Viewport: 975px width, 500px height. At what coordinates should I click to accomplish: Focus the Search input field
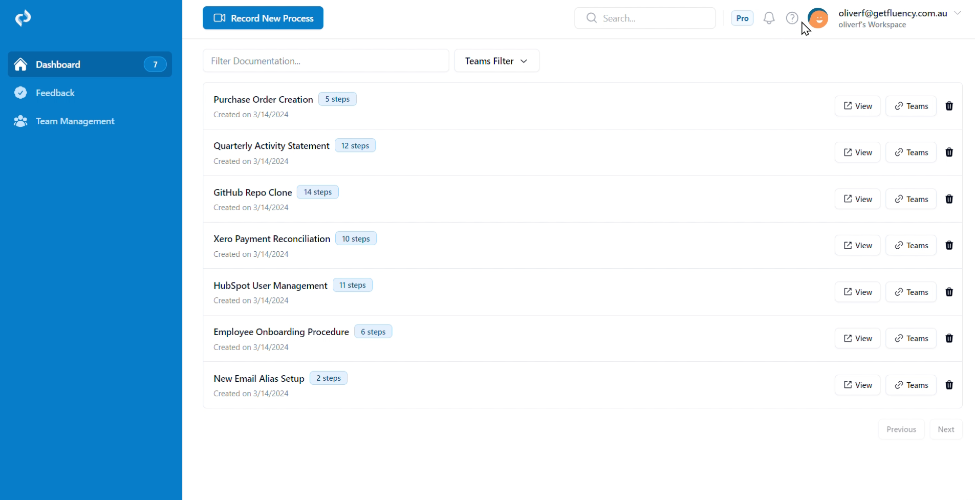(645, 18)
